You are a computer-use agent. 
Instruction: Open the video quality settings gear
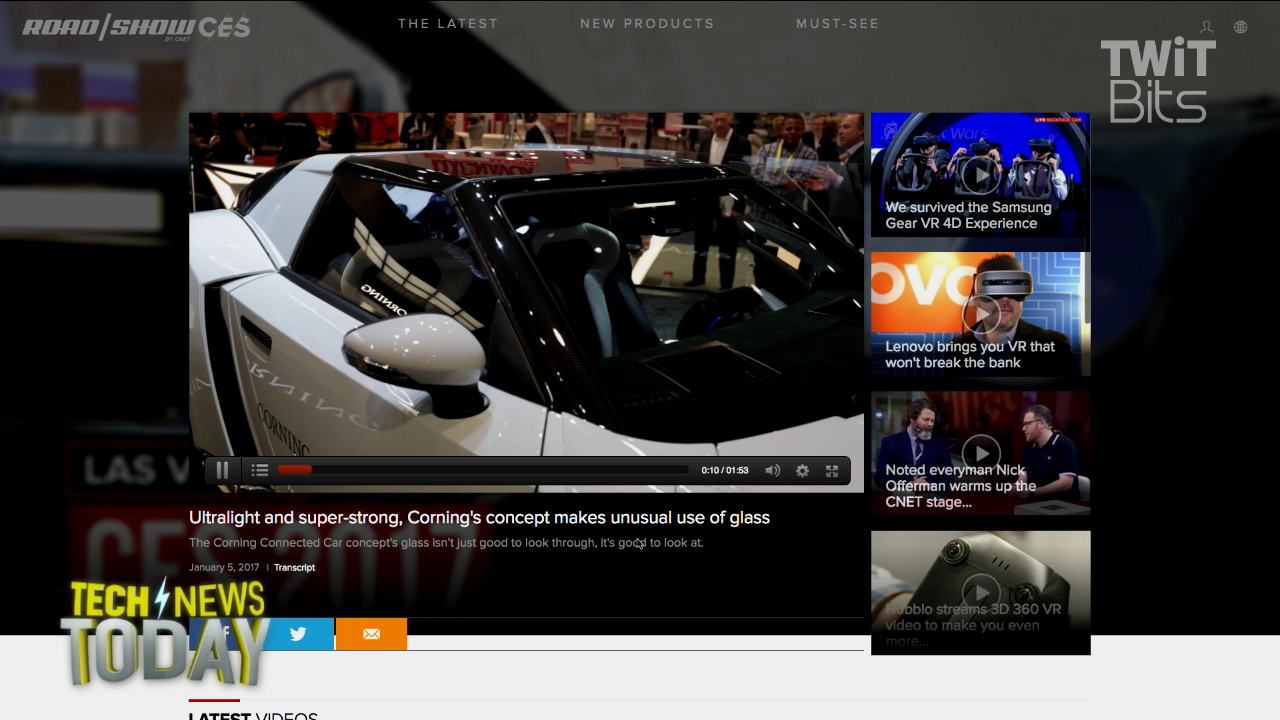802,470
